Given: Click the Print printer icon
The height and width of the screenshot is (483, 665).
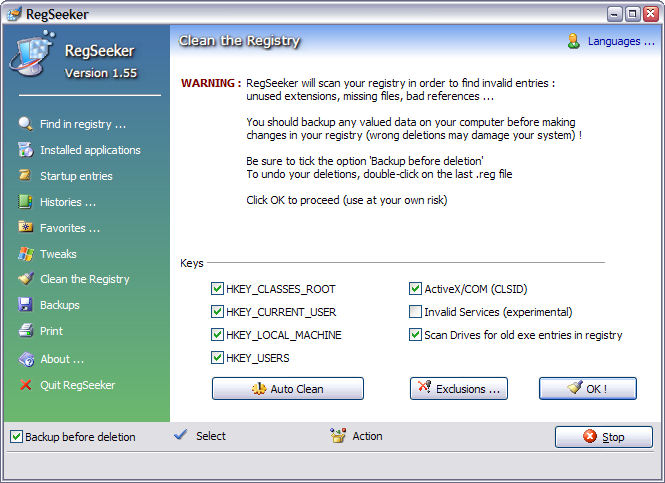Looking at the screenshot, I should pyautogui.click(x=25, y=330).
